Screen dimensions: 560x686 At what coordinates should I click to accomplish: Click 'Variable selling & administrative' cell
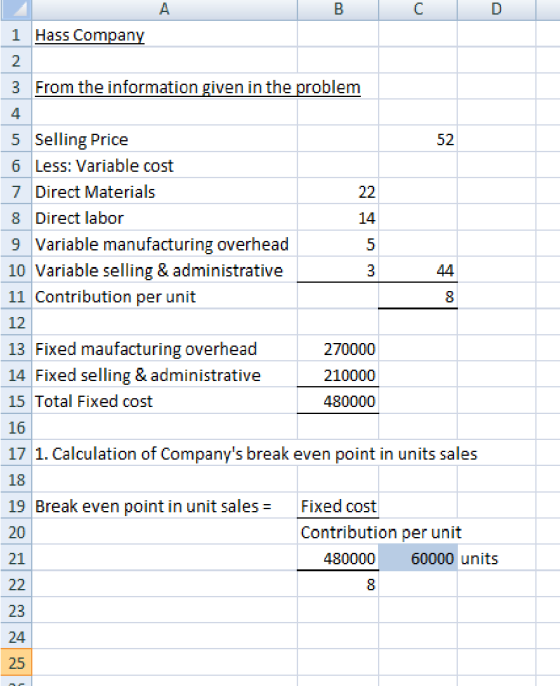pyautogui.click(x=164, y=270)
